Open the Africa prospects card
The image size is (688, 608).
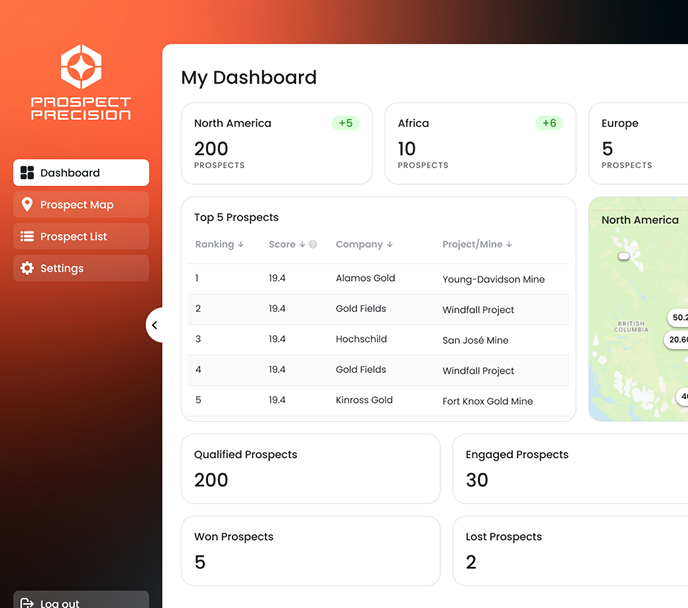point(480,143)
